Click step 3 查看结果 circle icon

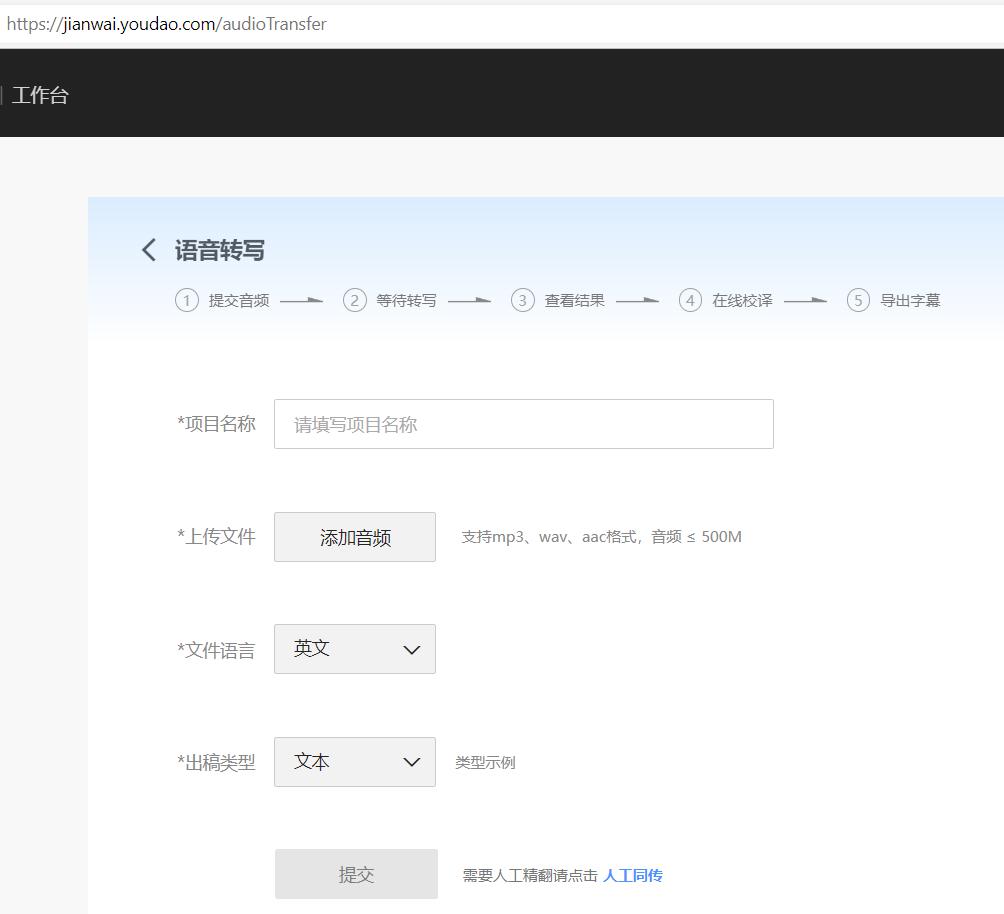click(522, 300)
